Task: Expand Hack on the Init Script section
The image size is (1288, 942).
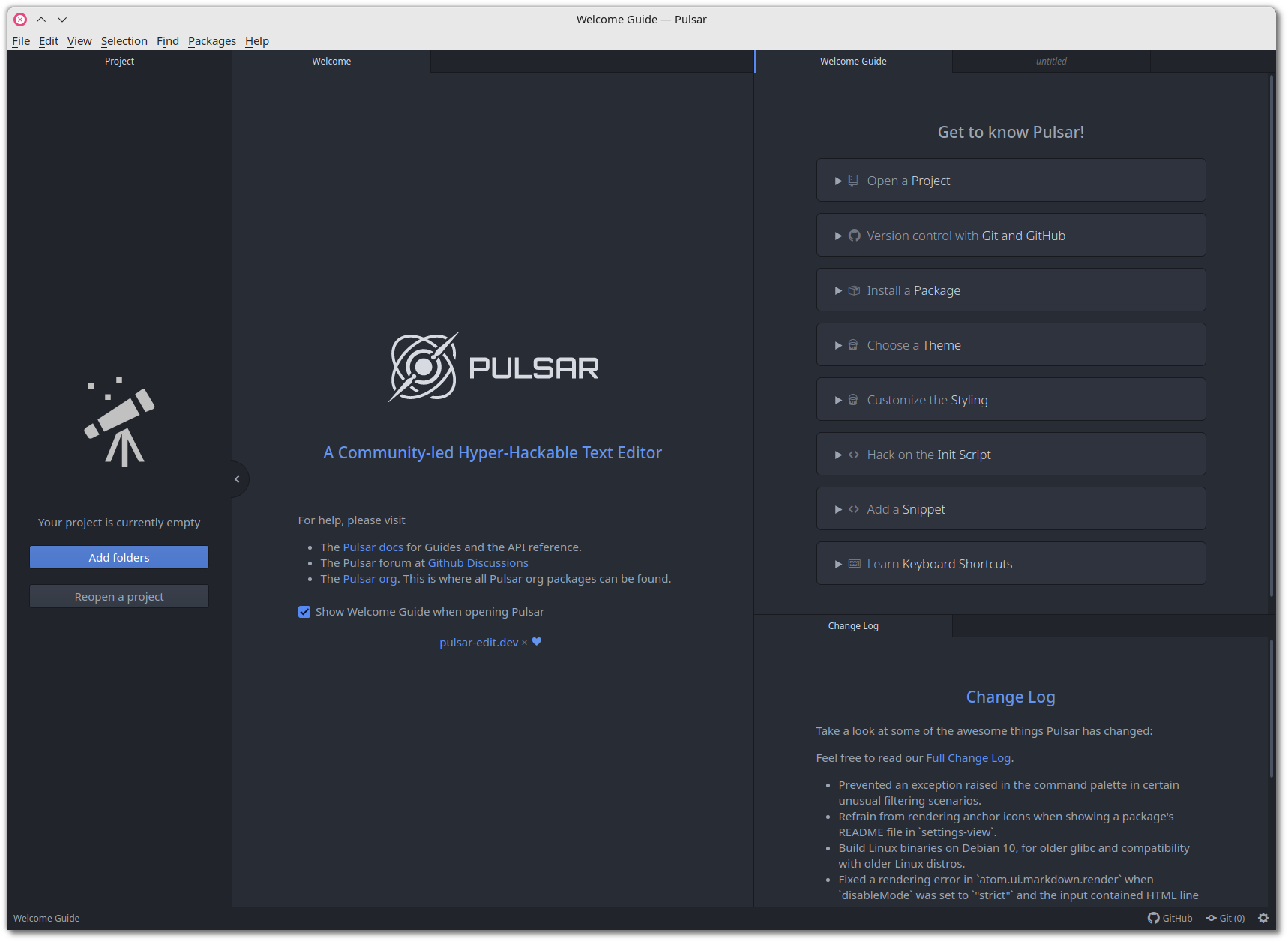Action: [1011, 454]
